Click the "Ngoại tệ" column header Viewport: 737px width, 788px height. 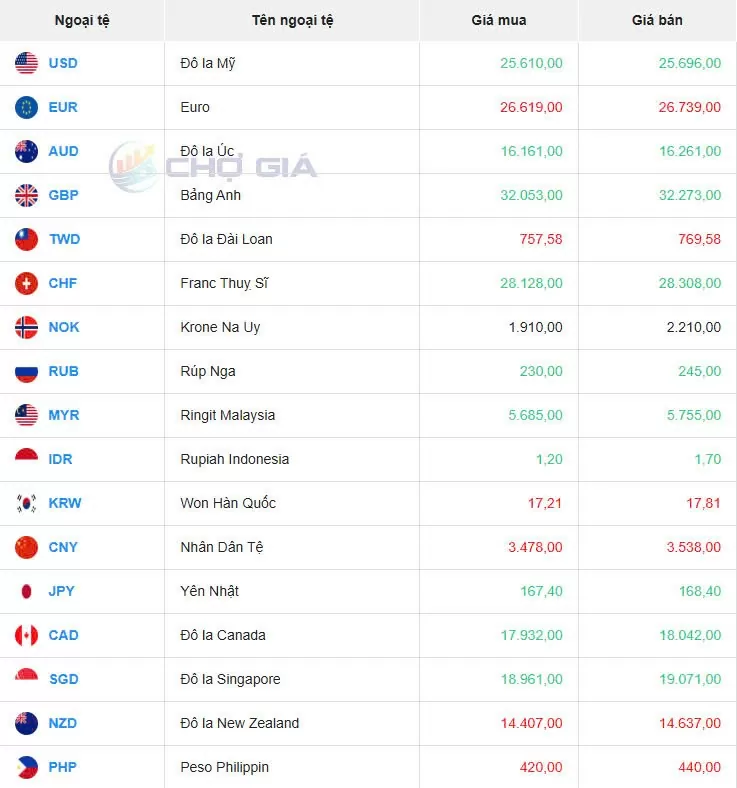tap(82, 20)
